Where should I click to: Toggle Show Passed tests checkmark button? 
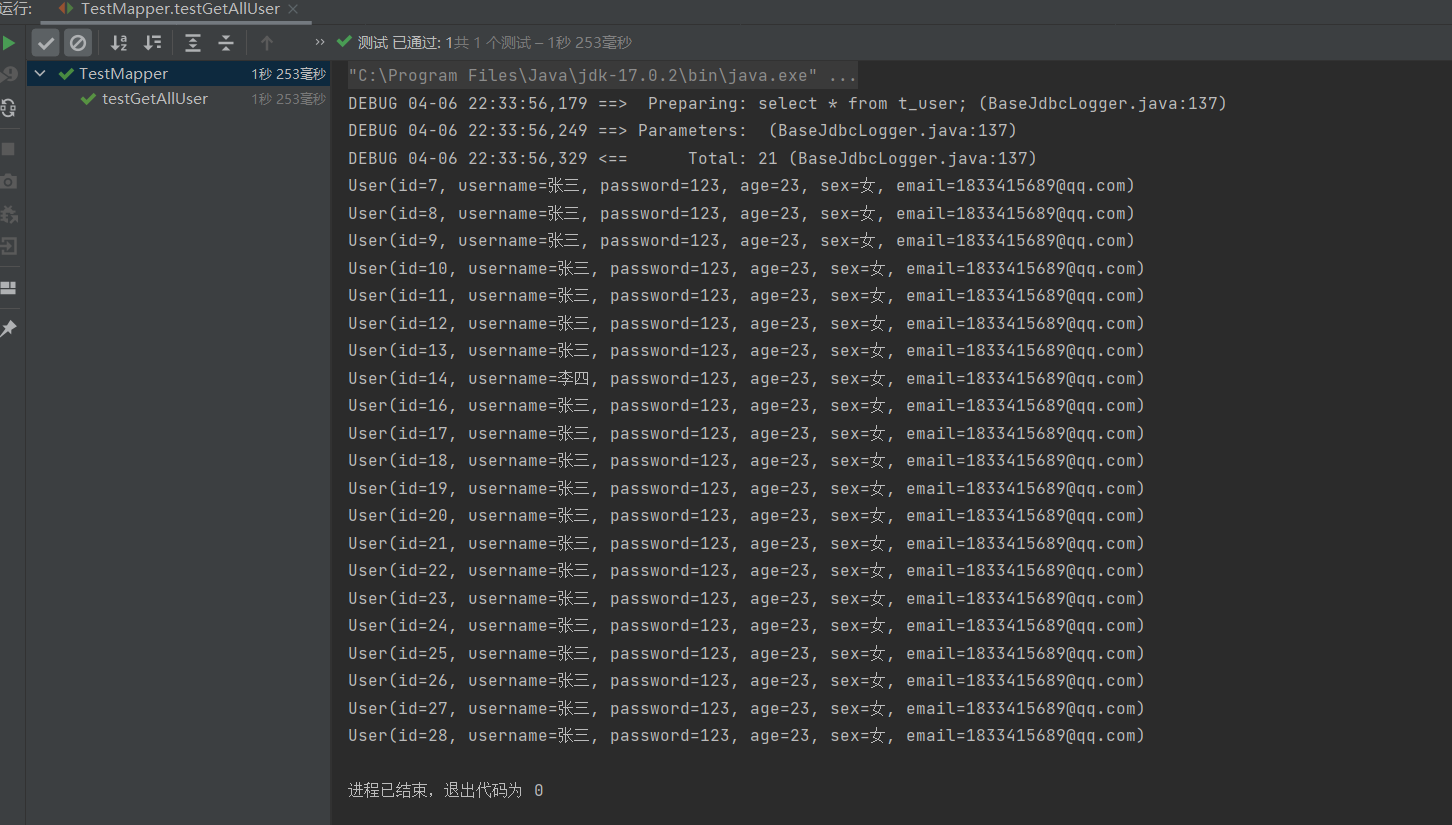(x=46, y=43)
